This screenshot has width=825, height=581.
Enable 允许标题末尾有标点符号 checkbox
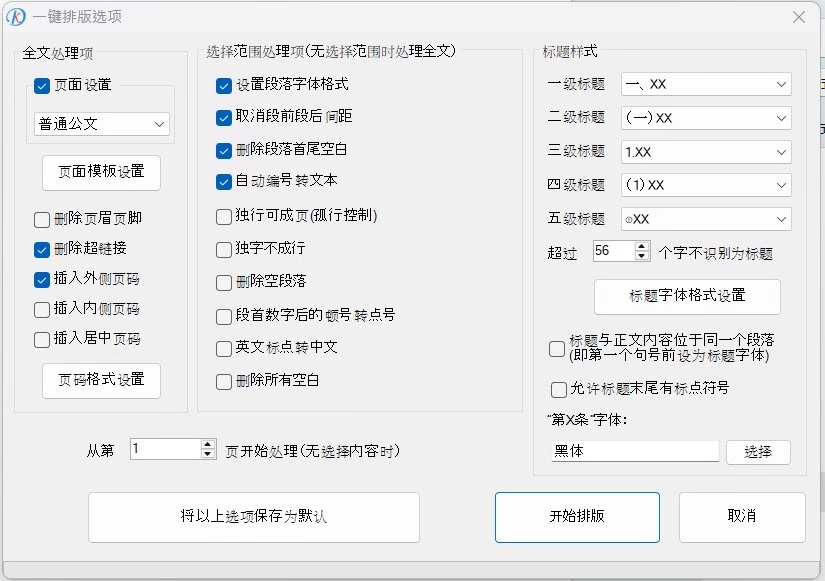tap(559, 389)
